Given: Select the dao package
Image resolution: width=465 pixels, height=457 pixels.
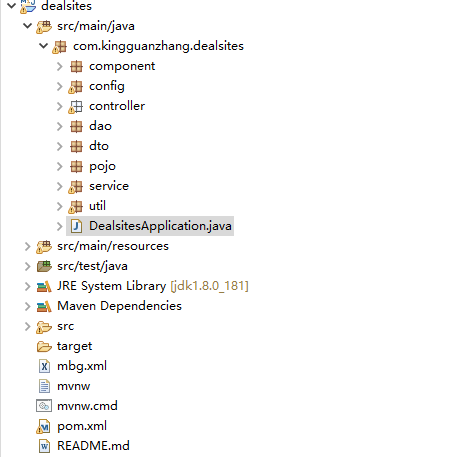Looking at the screenshot, I should pos(100,126).
